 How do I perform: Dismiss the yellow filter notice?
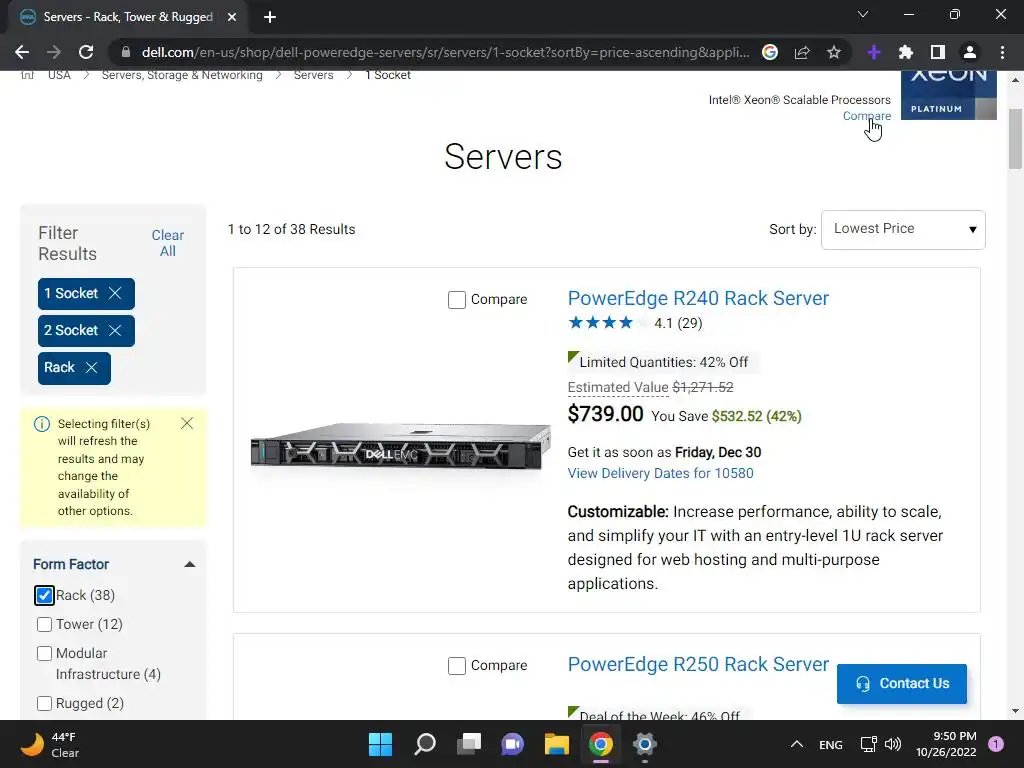(187, 423)
